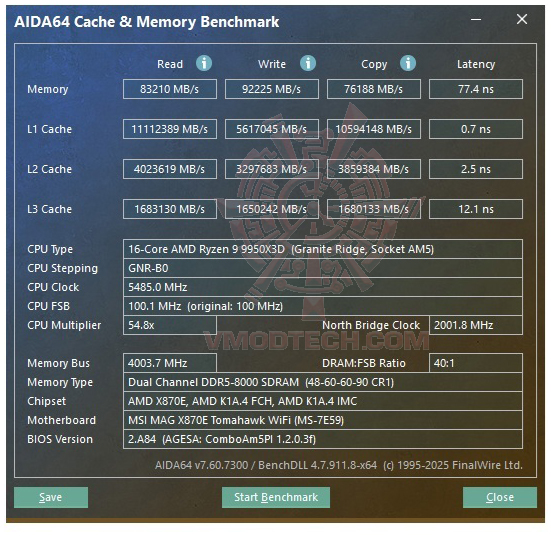Click the CPU Multiplier label
Image resolution: width=551 pixels, height=537 pixels.
point(64,325)
